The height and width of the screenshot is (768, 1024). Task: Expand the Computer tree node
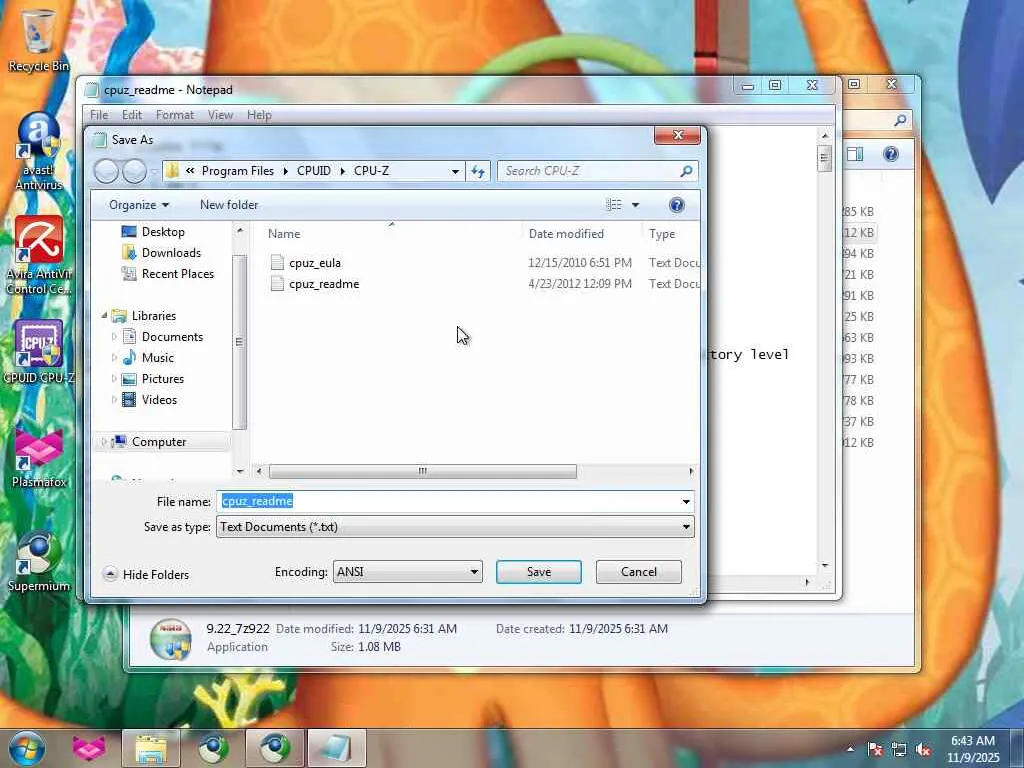tap(104, 442)
